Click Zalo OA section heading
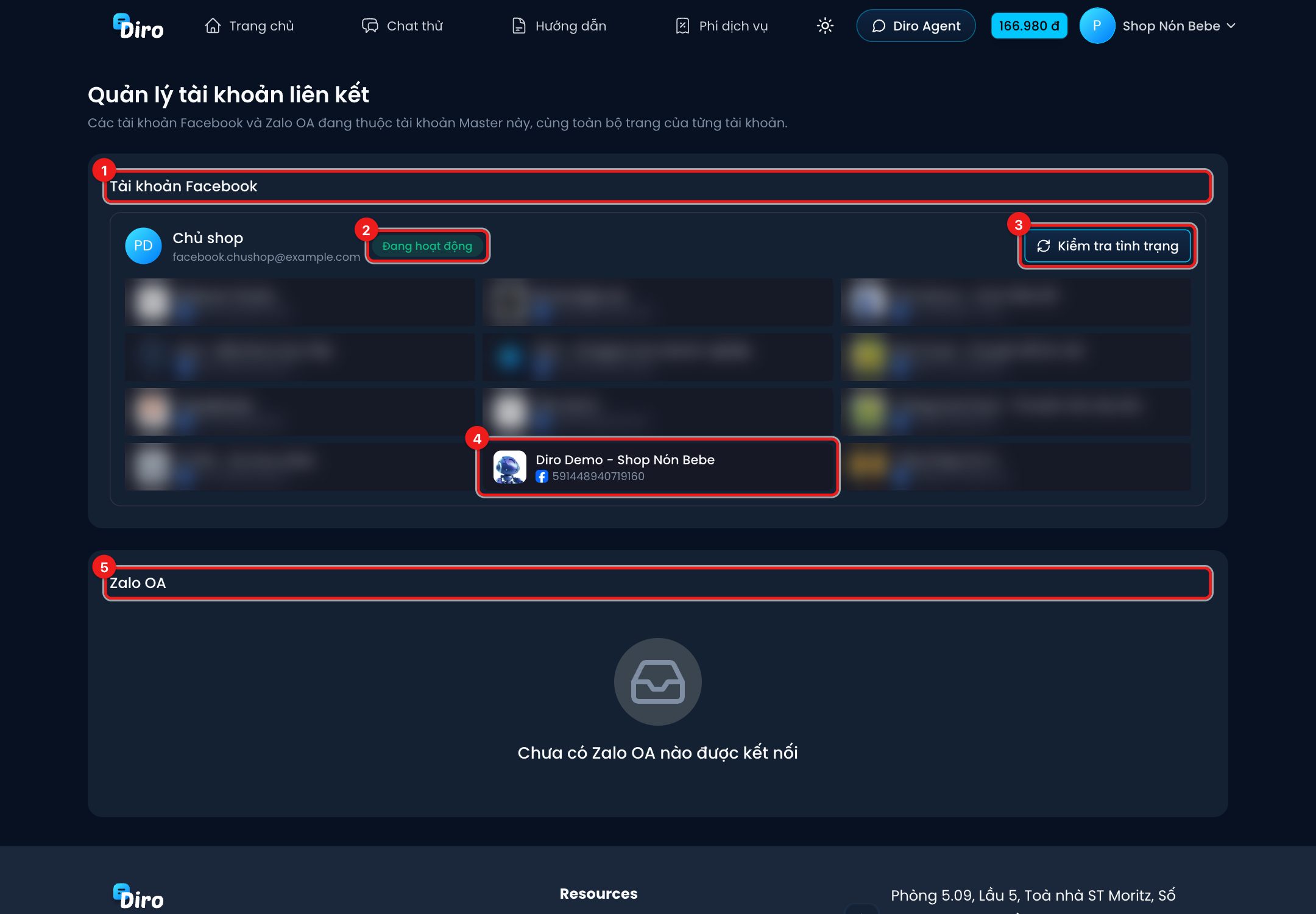The height and width of the screenshot is (914, 1316). (x=138, y=583)
